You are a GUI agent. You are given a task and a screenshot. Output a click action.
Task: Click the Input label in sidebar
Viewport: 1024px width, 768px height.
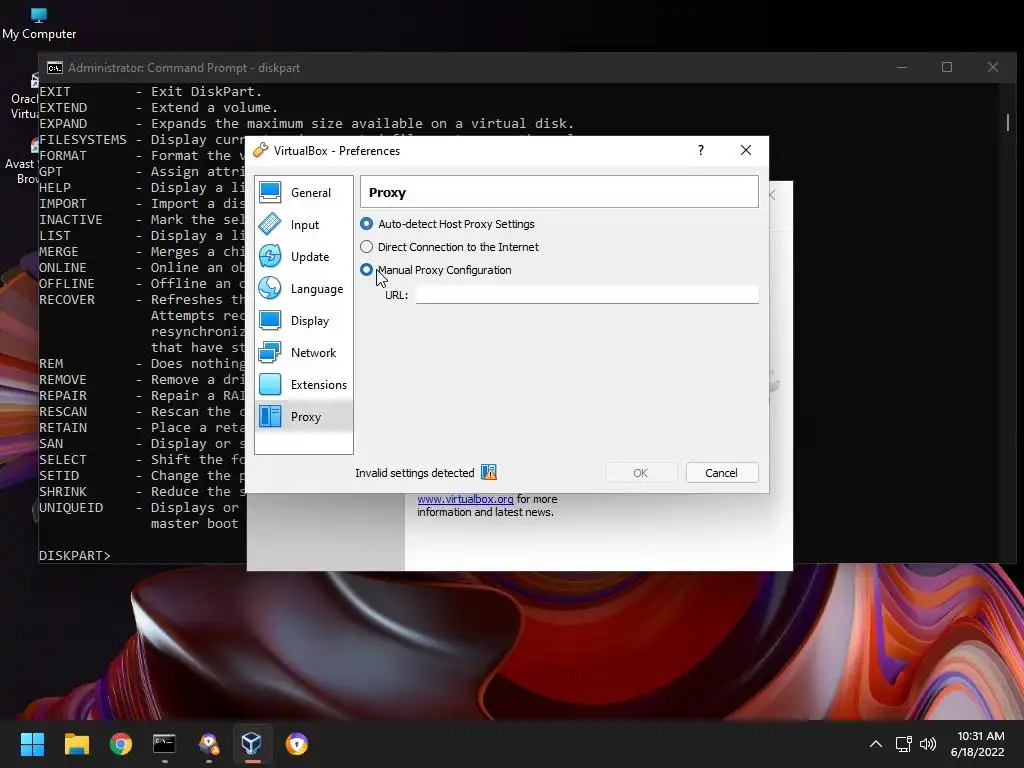pyautogui.click(x=305, y=225)
